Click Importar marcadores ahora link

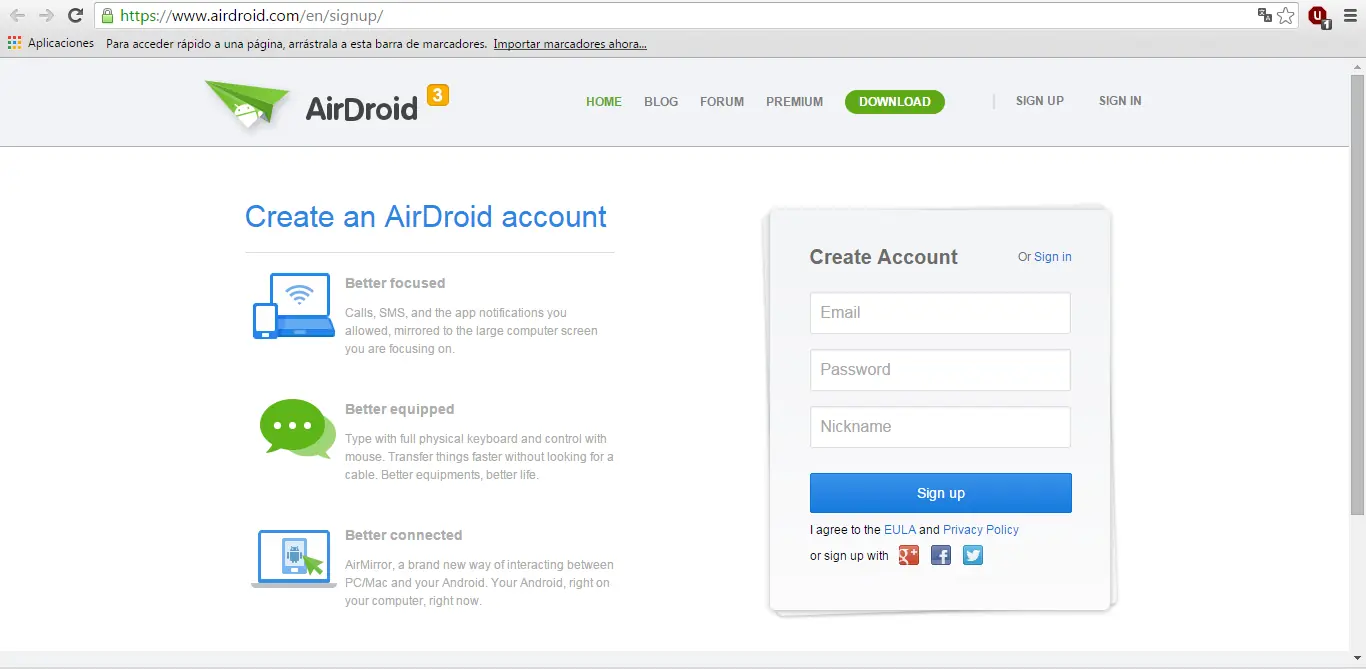coord(570,44)
